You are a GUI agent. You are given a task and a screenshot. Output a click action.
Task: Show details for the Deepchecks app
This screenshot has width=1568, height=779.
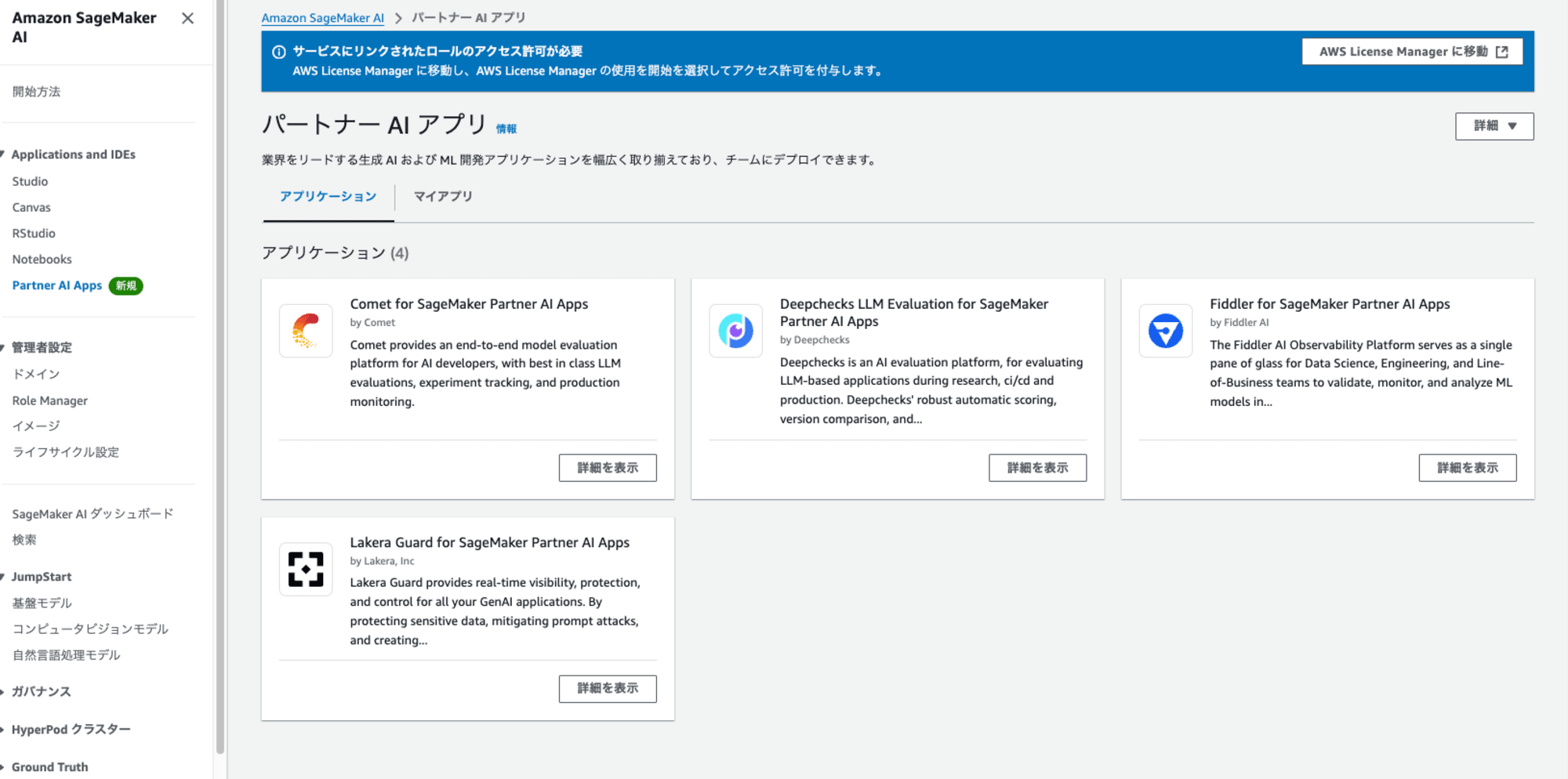1037,468
